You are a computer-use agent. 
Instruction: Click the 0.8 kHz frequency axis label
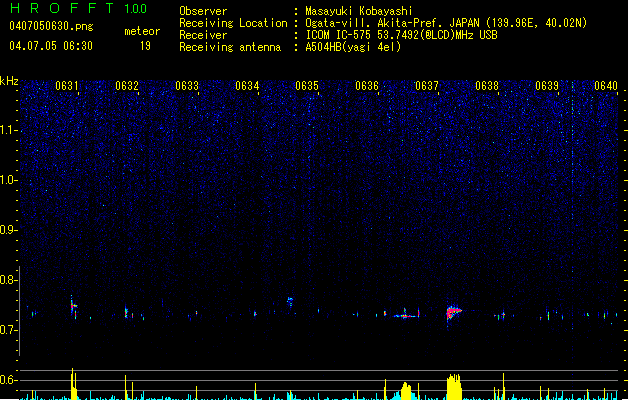tap(8, 280)
